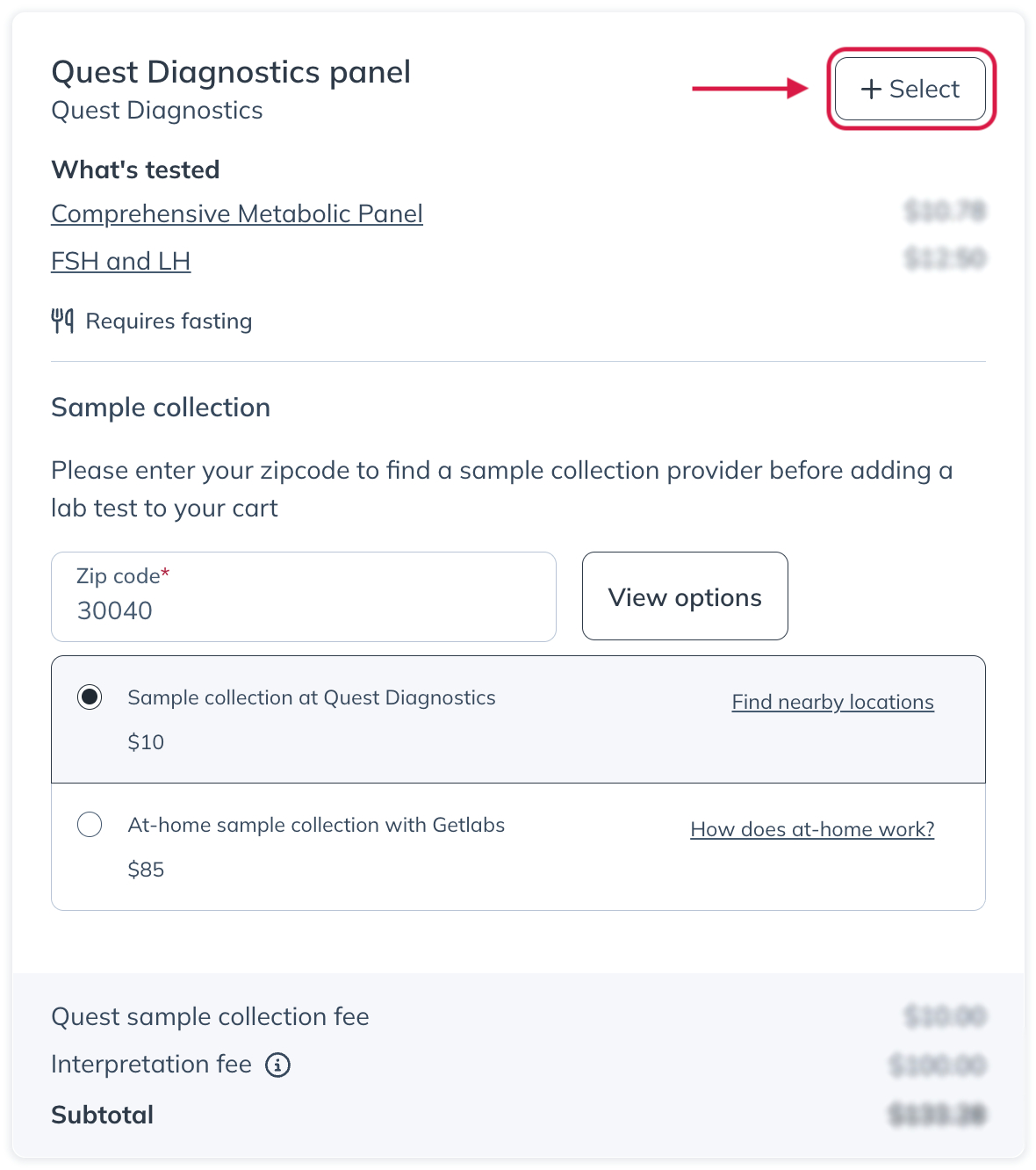Open the Interpretation fee info icon
1036x1170 pixels.
pyautogui.click(x=277, y=1065)
